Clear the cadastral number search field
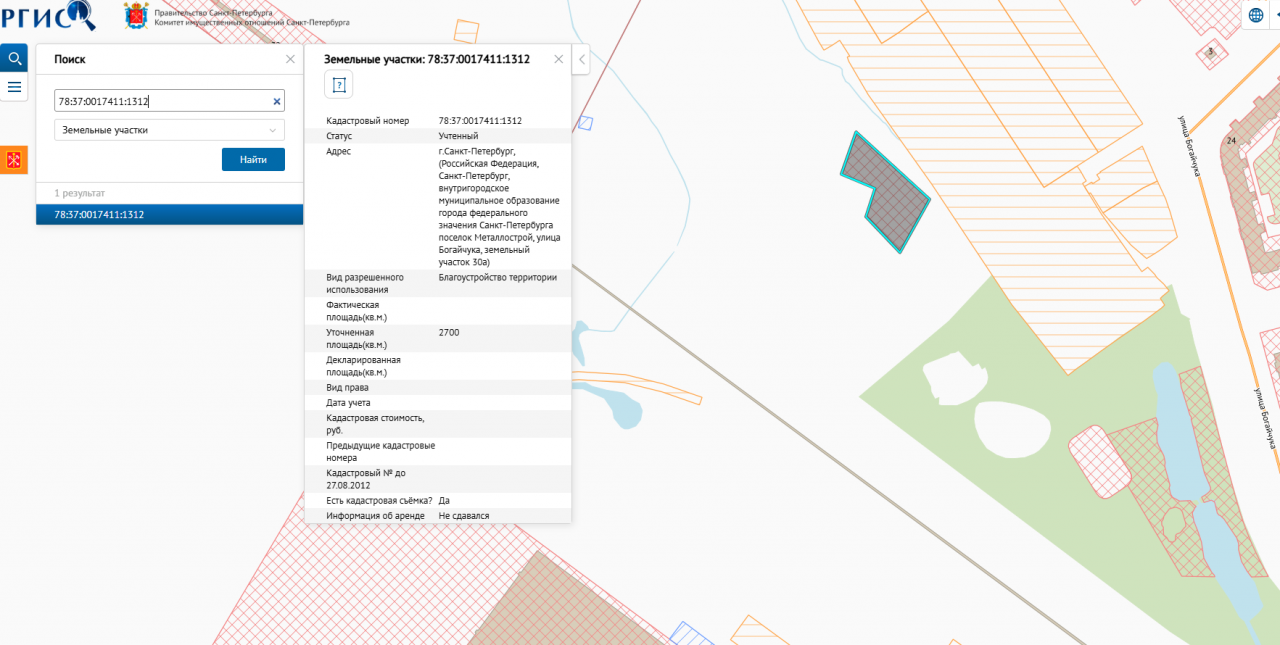Image resolution: width=1280 pixels, height=645 pixels. 277,101
